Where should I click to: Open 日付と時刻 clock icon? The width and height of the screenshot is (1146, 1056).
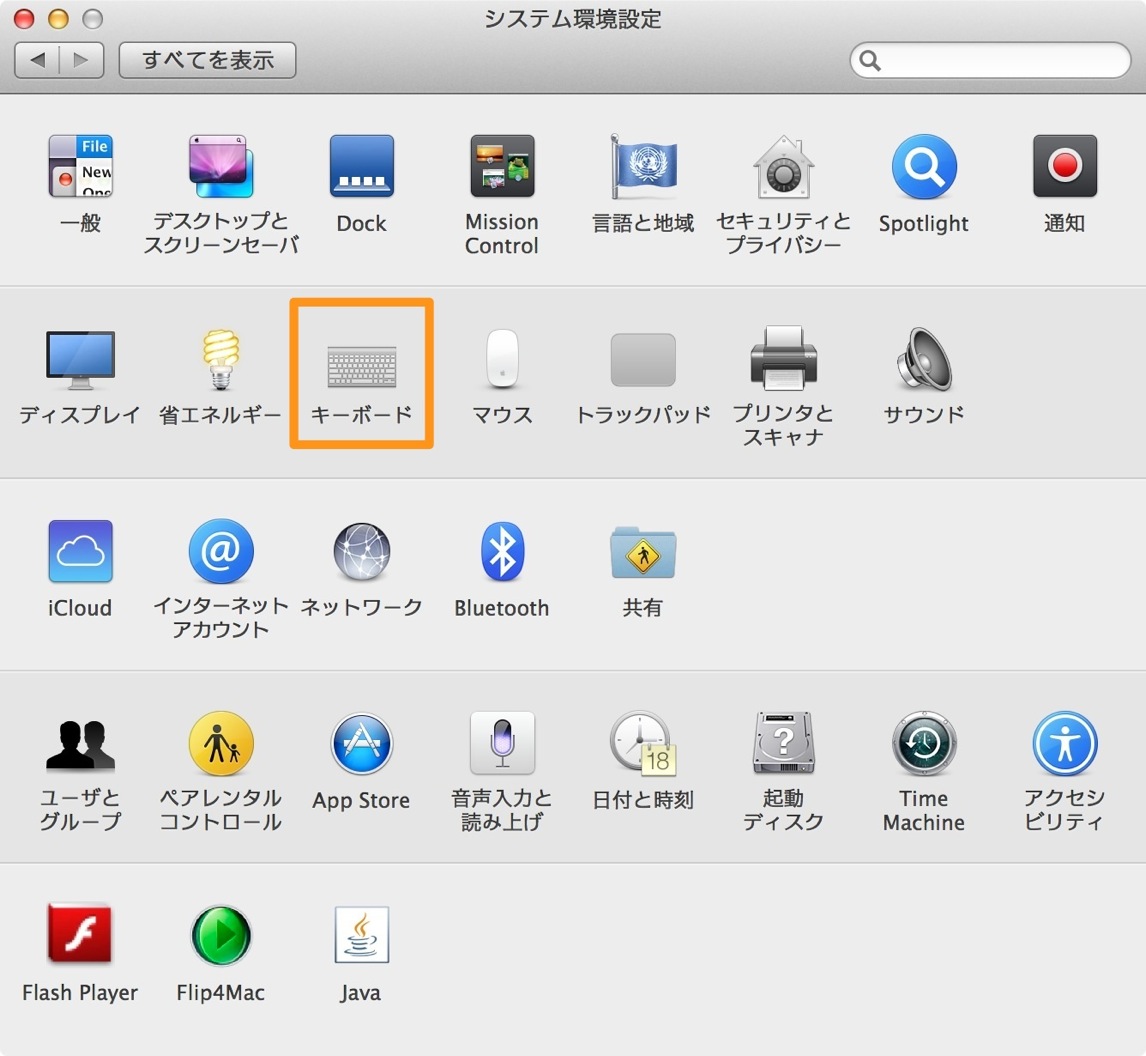(643, 743)
